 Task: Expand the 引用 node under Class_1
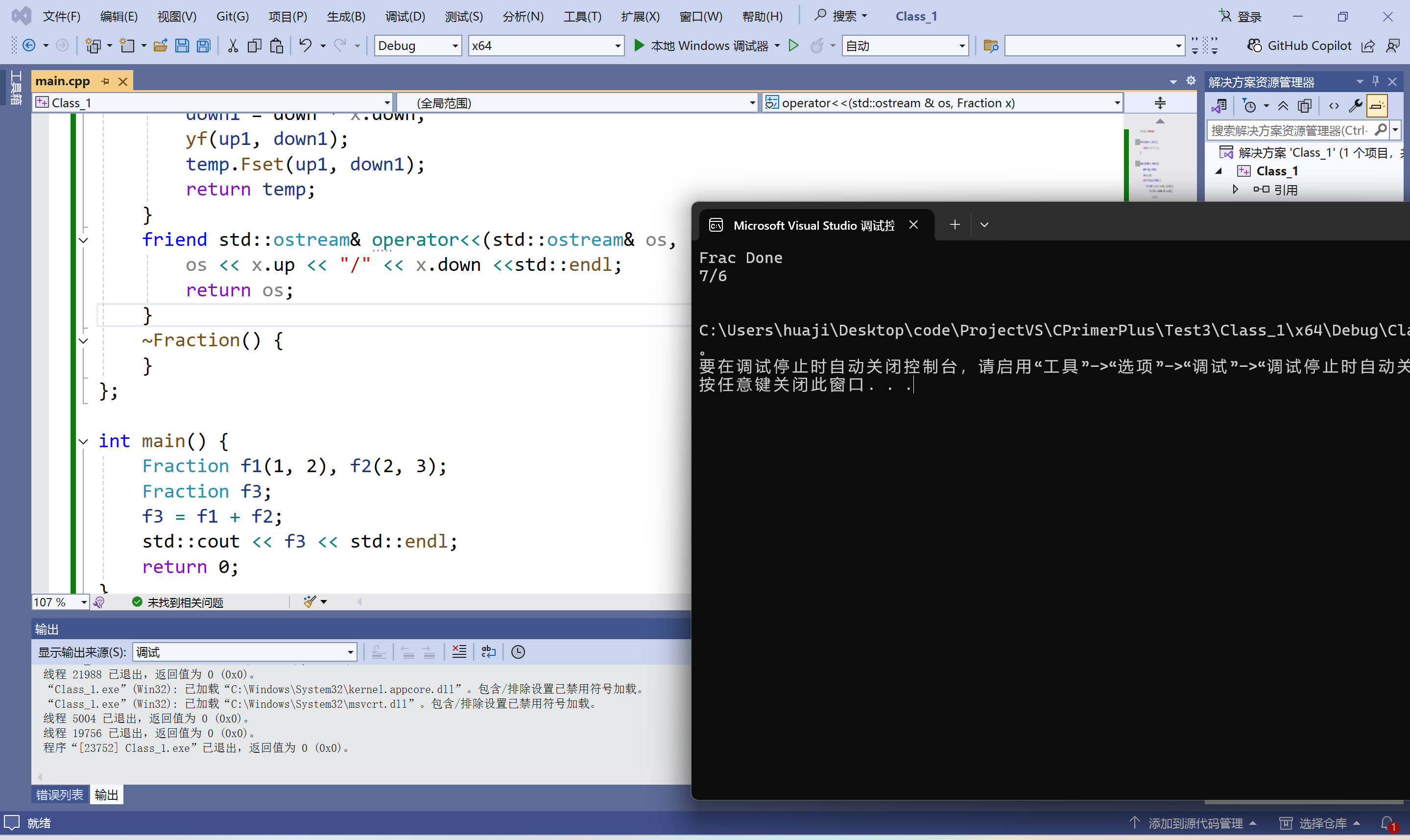point(1236,190)
